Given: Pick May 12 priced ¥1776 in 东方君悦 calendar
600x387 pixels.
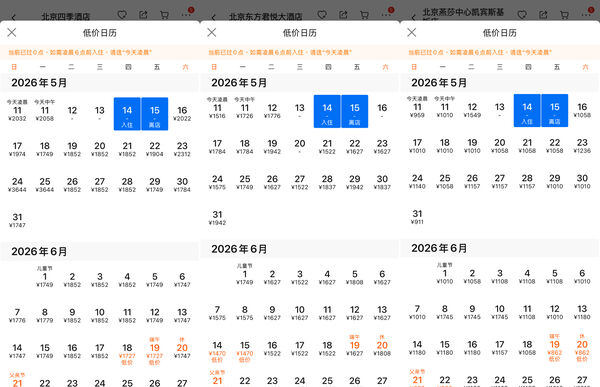Looking at the screenshot, I should pyautogui.click(x=272, y=111).
